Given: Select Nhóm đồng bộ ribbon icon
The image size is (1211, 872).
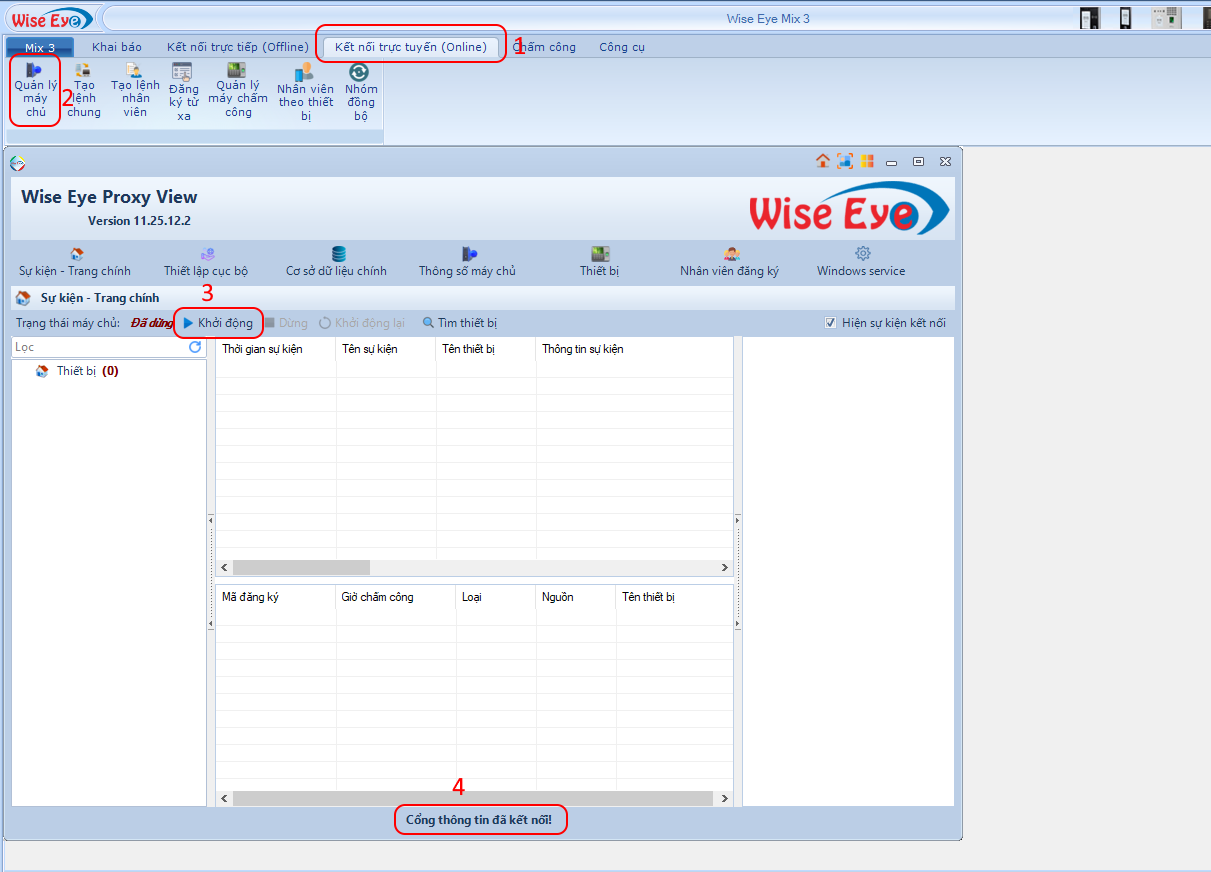Looking at the screenshot, I should click(x=360, y=88).
